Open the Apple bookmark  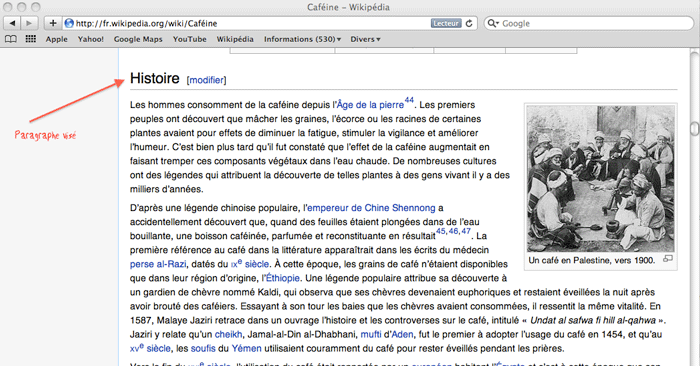[57, 39]
